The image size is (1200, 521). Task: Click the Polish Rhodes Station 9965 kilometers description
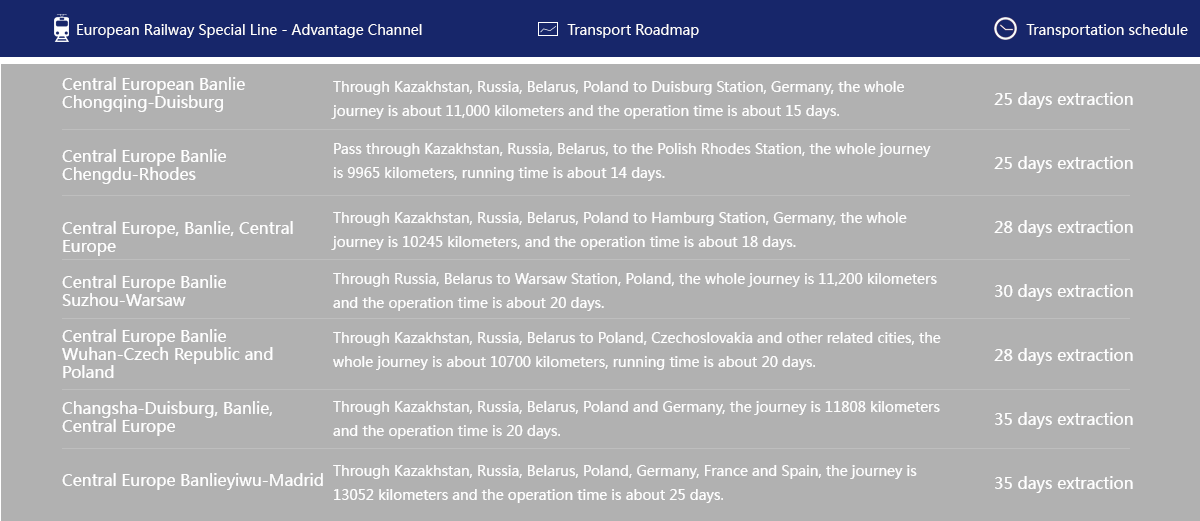tap(632, 161)
